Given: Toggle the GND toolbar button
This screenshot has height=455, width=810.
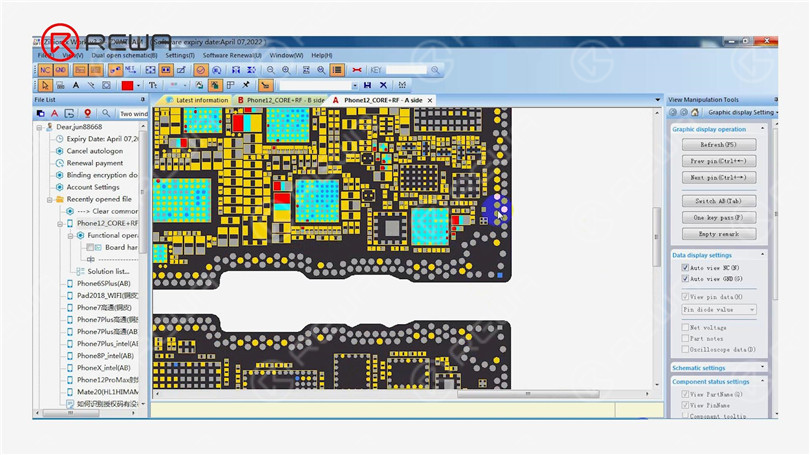Looking at the screenshot, I should coord(60,70).
